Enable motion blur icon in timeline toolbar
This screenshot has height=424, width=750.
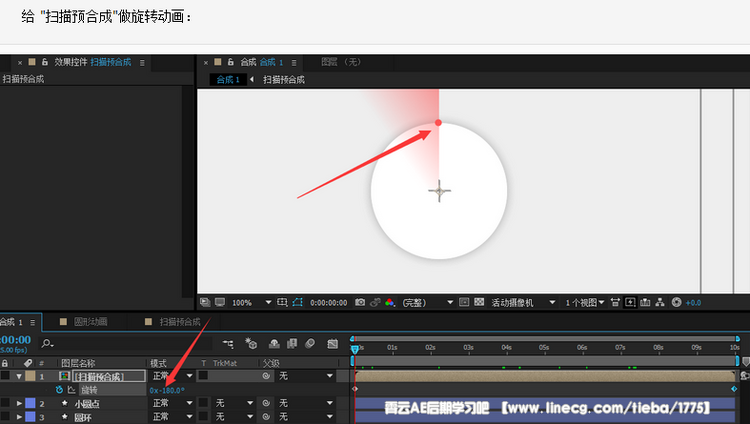[x=310, y=343]
